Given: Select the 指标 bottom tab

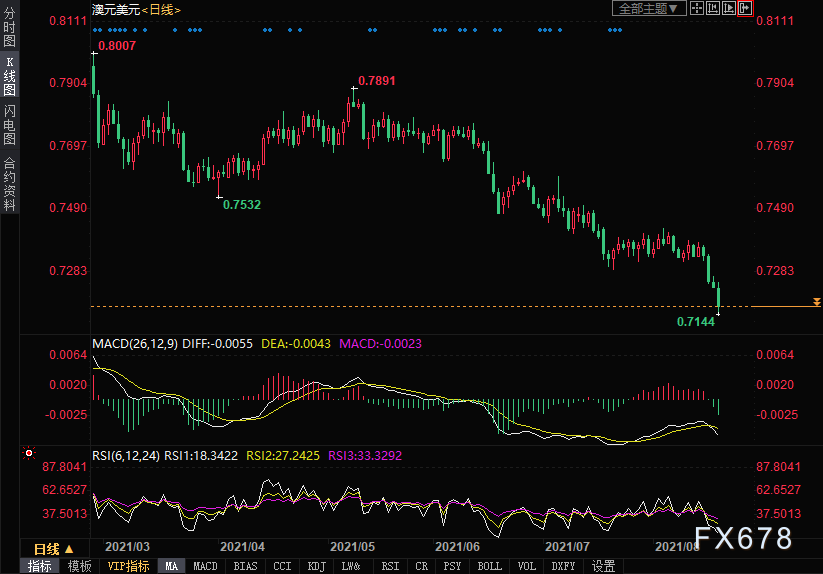Looking at the screenshot, I should coord(40,566).
